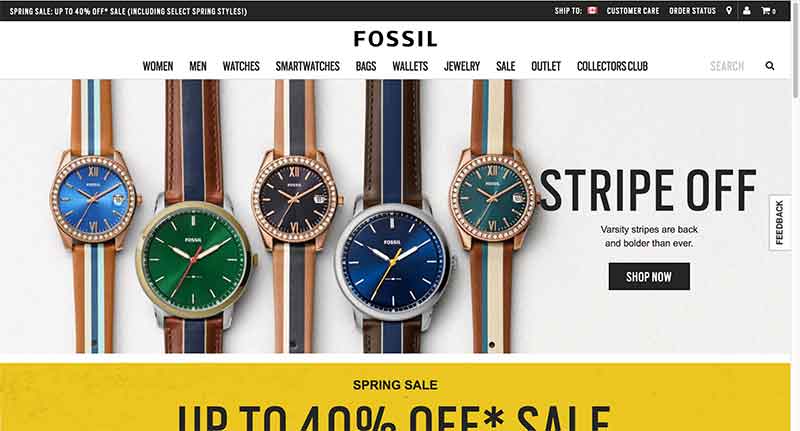This screenshot has height=431, width=800.
Task: Click the search magnifier icon
Action: 770,66
